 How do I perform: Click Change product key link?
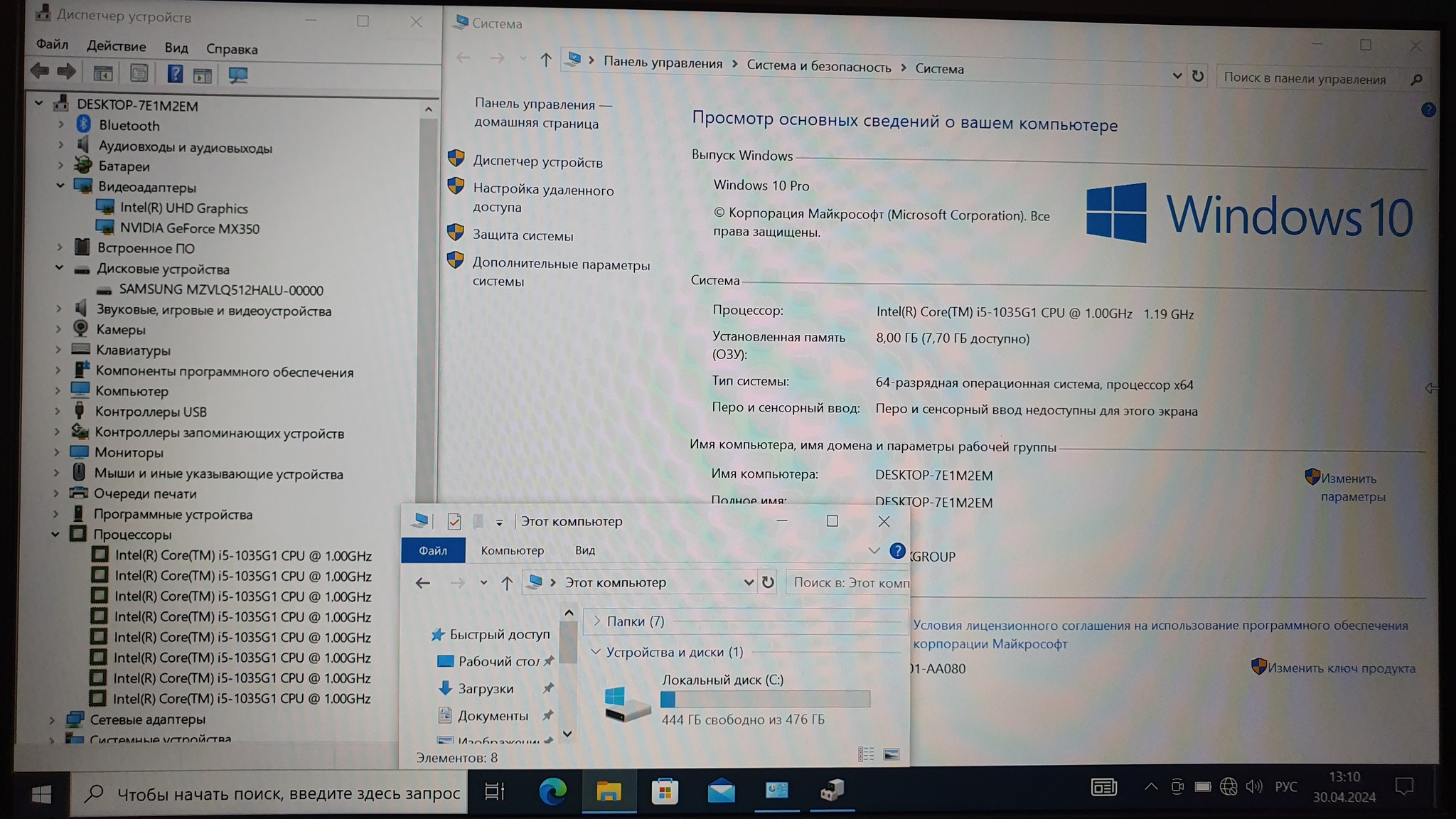coord(1341,668)
